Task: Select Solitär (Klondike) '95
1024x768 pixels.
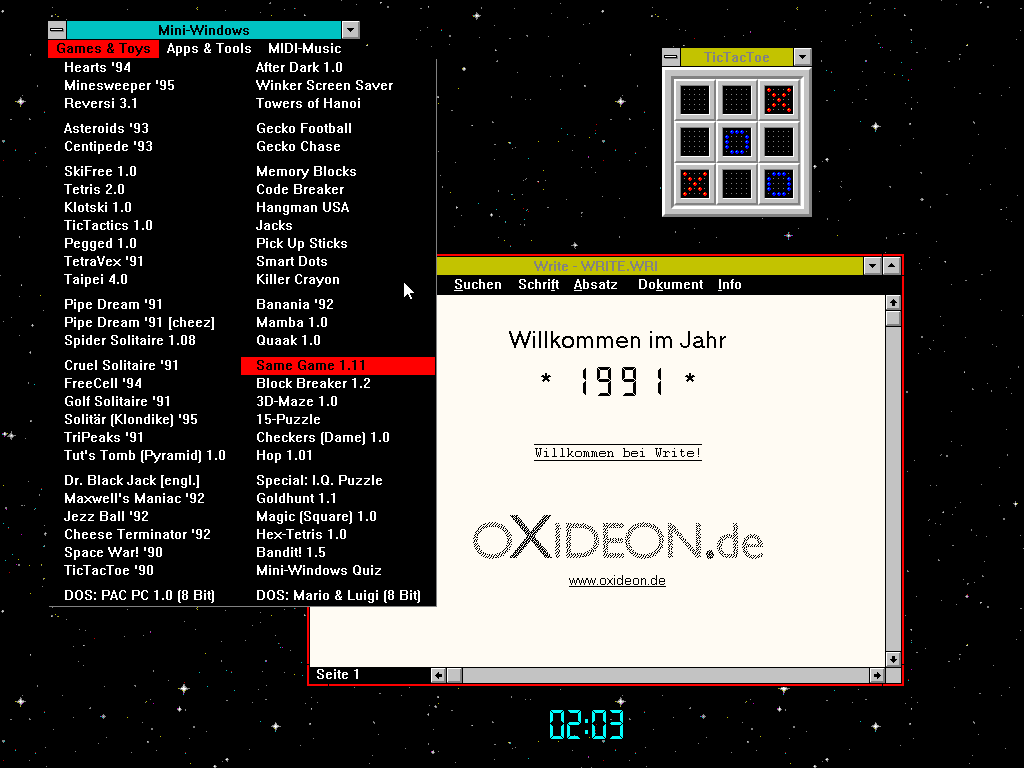Action: 131,419
